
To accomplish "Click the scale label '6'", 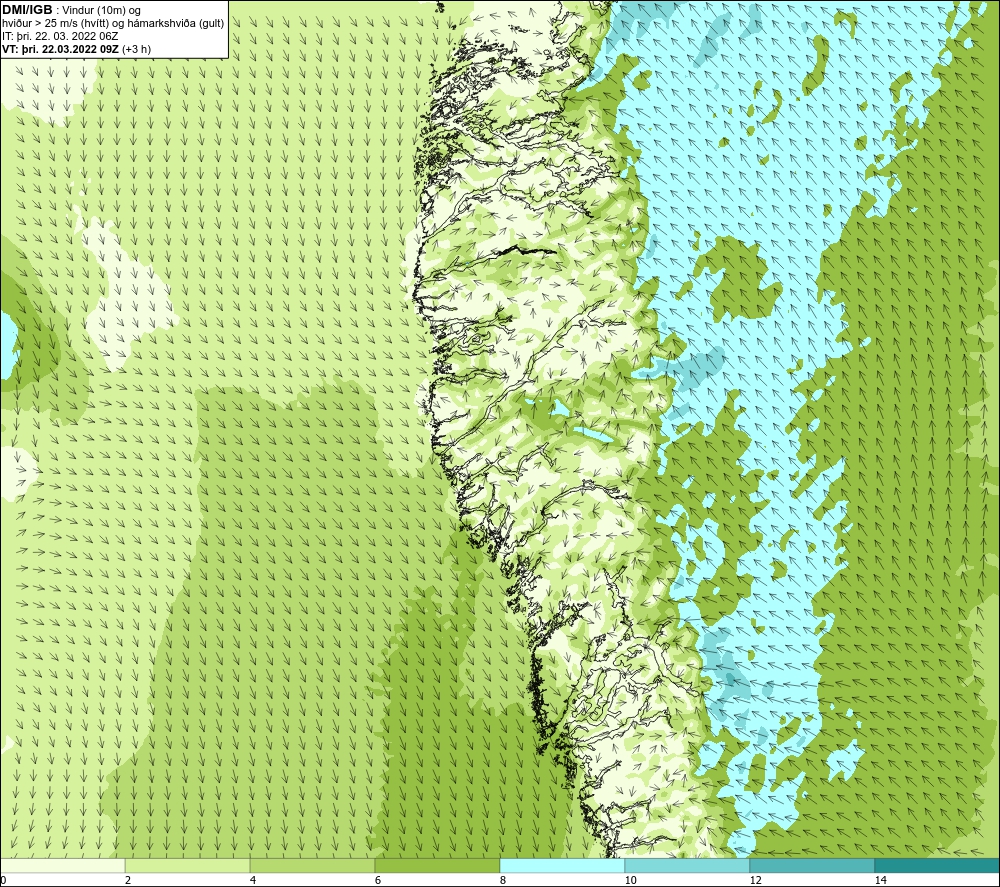I will coord(378,880).
